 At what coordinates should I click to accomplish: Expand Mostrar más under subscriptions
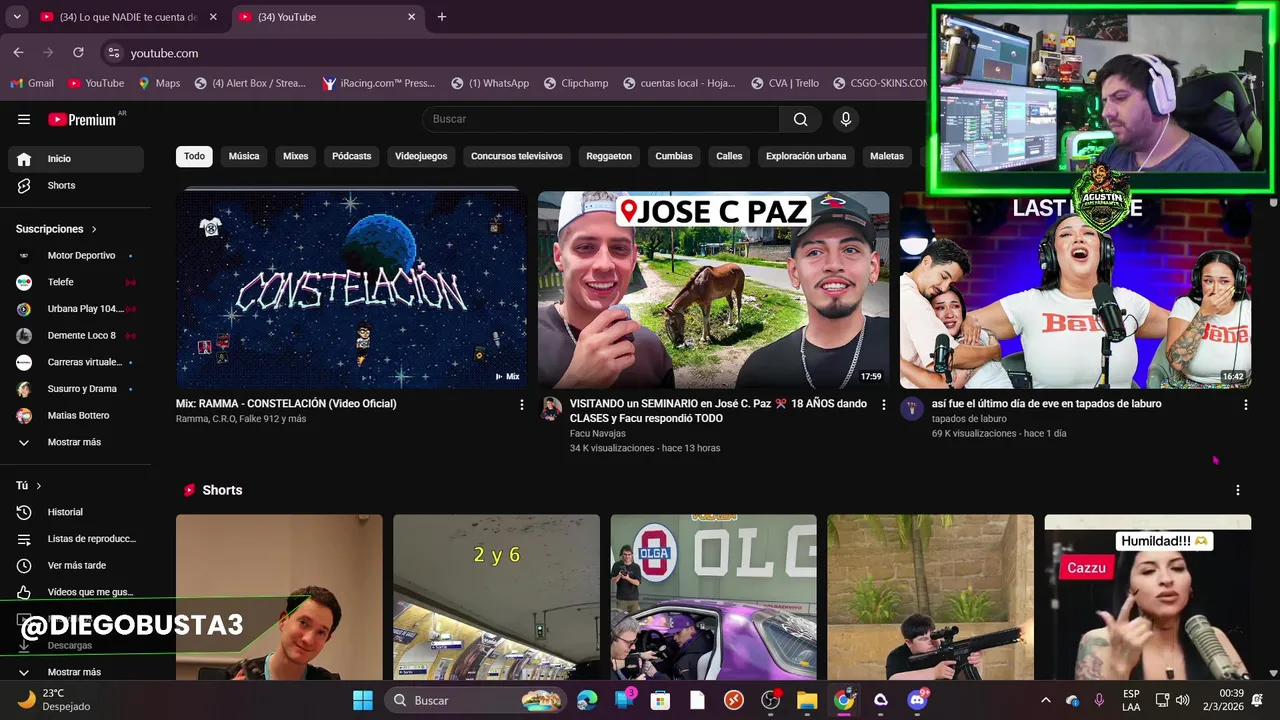(x=76, y=442)
